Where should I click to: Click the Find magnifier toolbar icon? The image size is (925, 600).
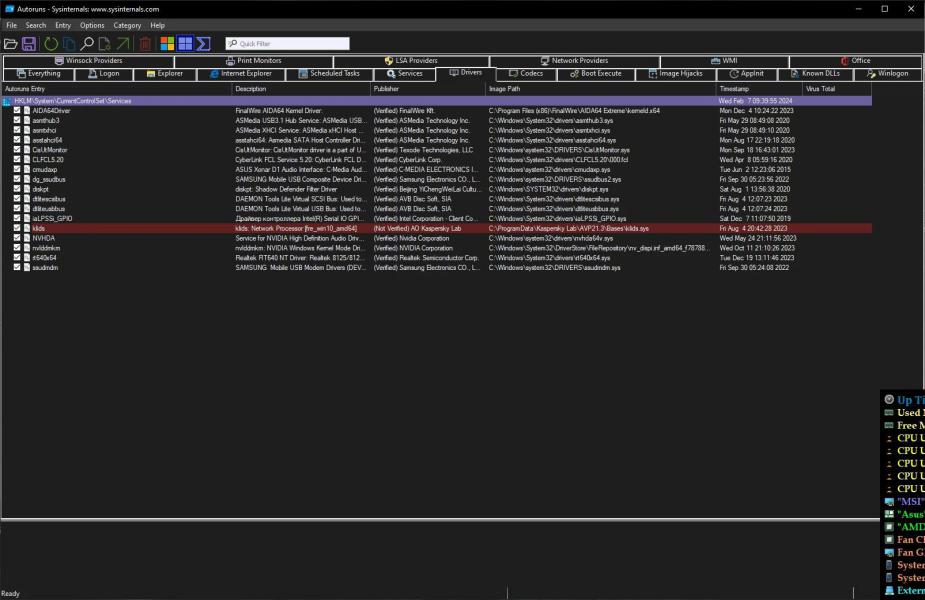click(87, 44)
